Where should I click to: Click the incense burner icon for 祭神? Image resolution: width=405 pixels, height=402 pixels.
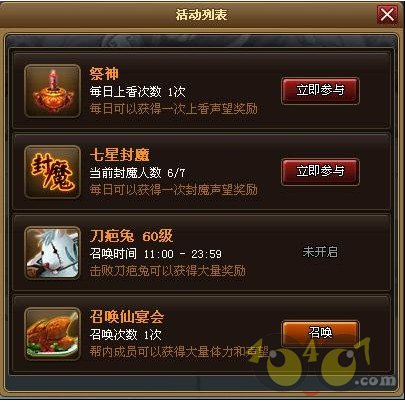(x=52, y=91)
